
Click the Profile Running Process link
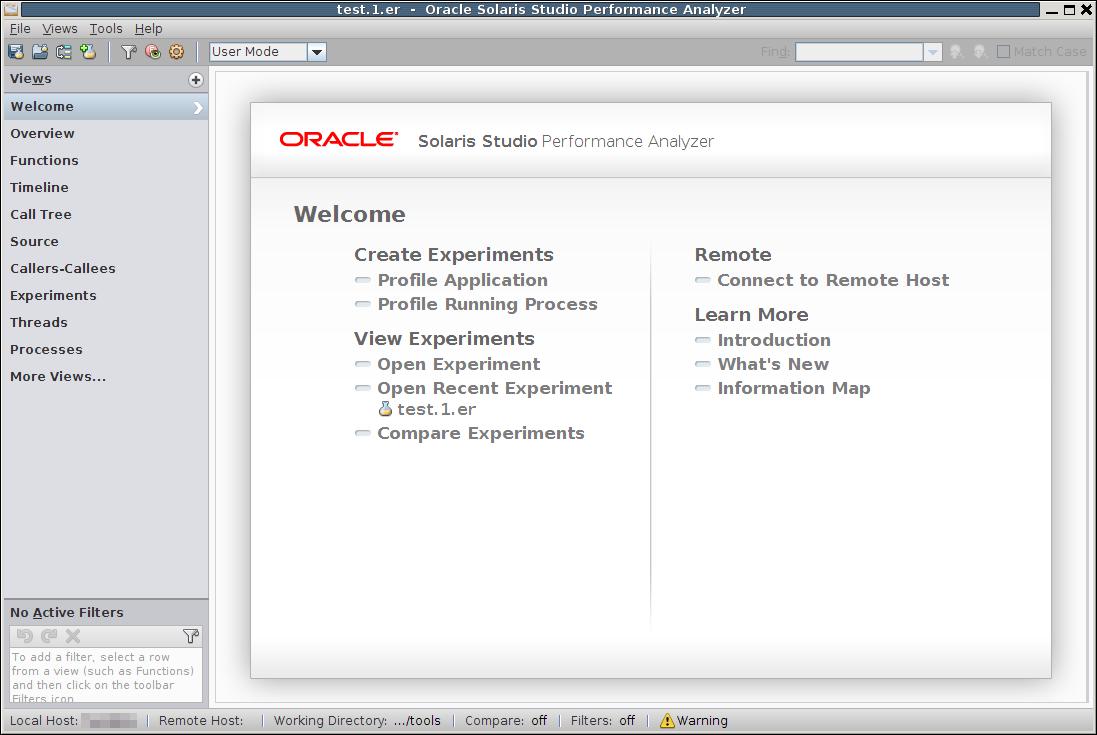(488, 304)
